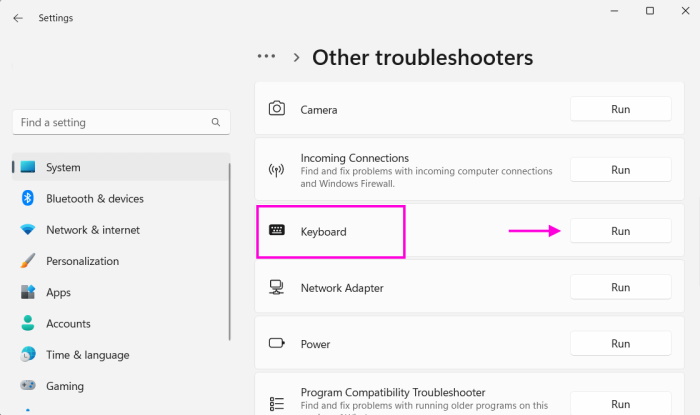This screenshot has height=415, width=700.
Task: Click the search magnifier icon
Action: (216, 123)
